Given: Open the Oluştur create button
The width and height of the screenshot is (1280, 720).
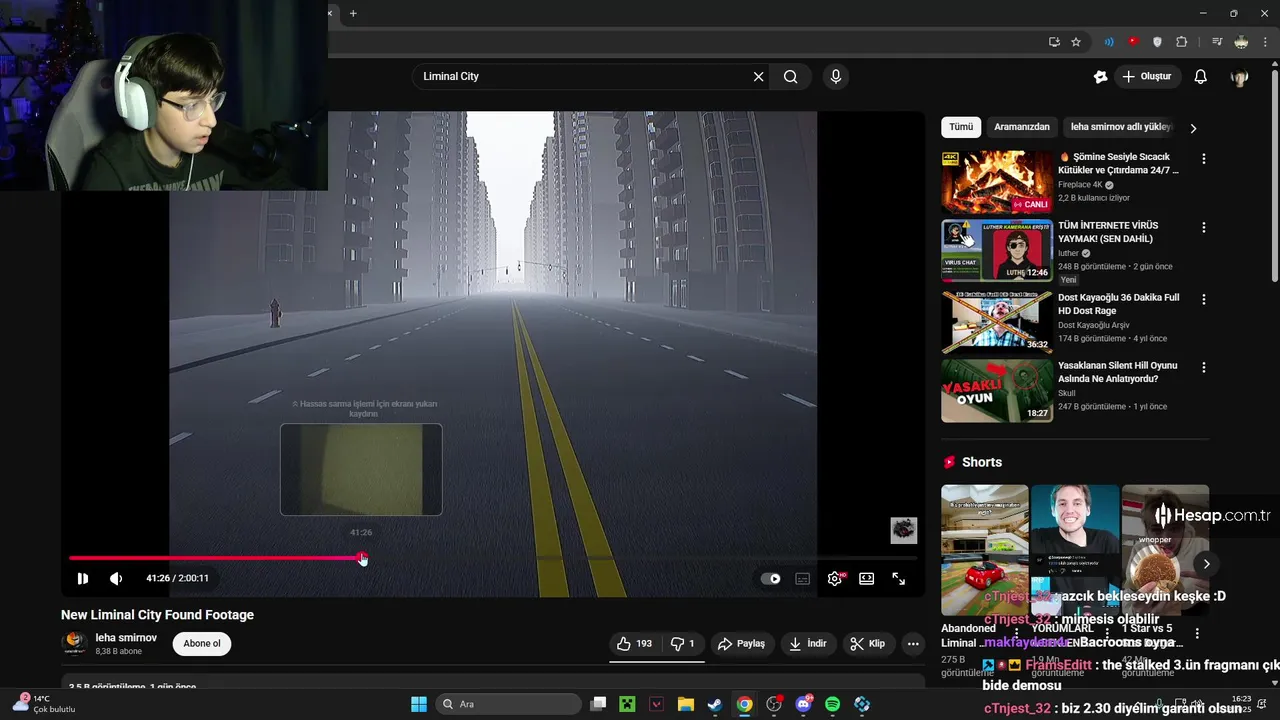Looking at the screenshot, I should (1148, 76).
